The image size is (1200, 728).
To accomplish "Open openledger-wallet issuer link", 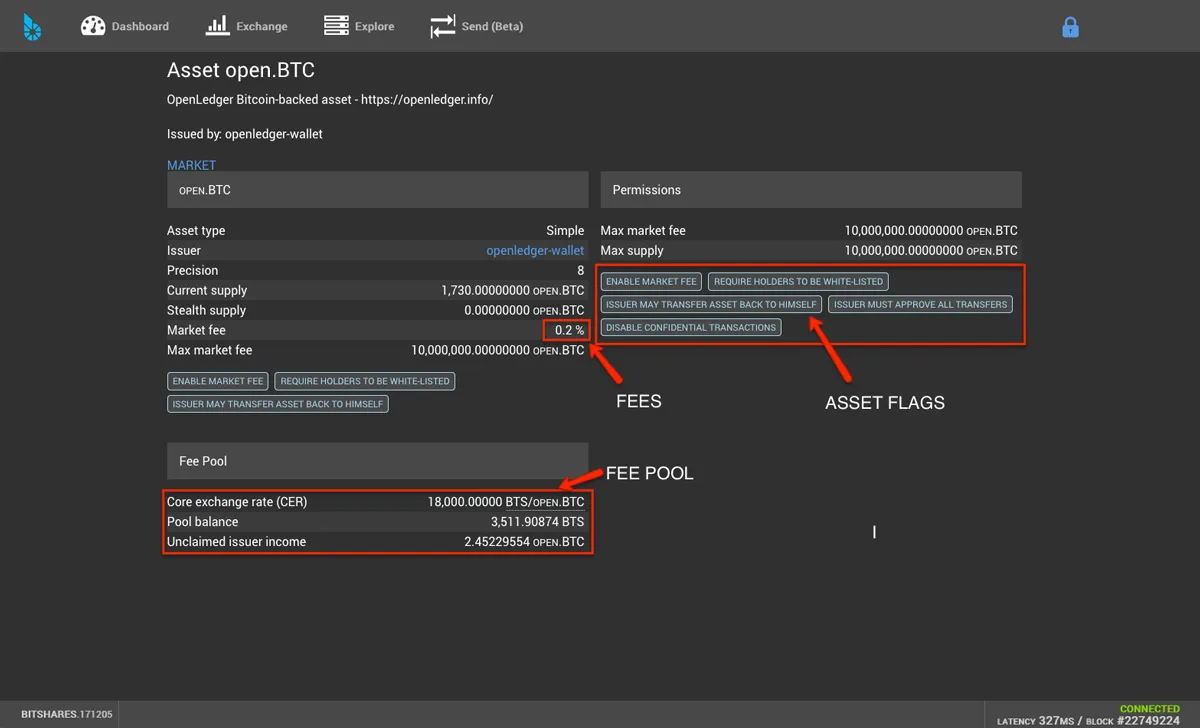I will point(535,250).
